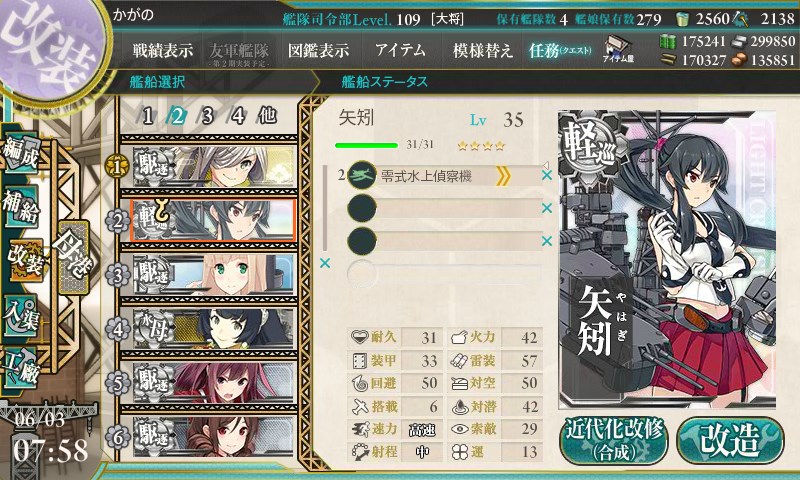Clear the second equipment slot X
Screen dimensions: 800x480
tap(546, 208)
